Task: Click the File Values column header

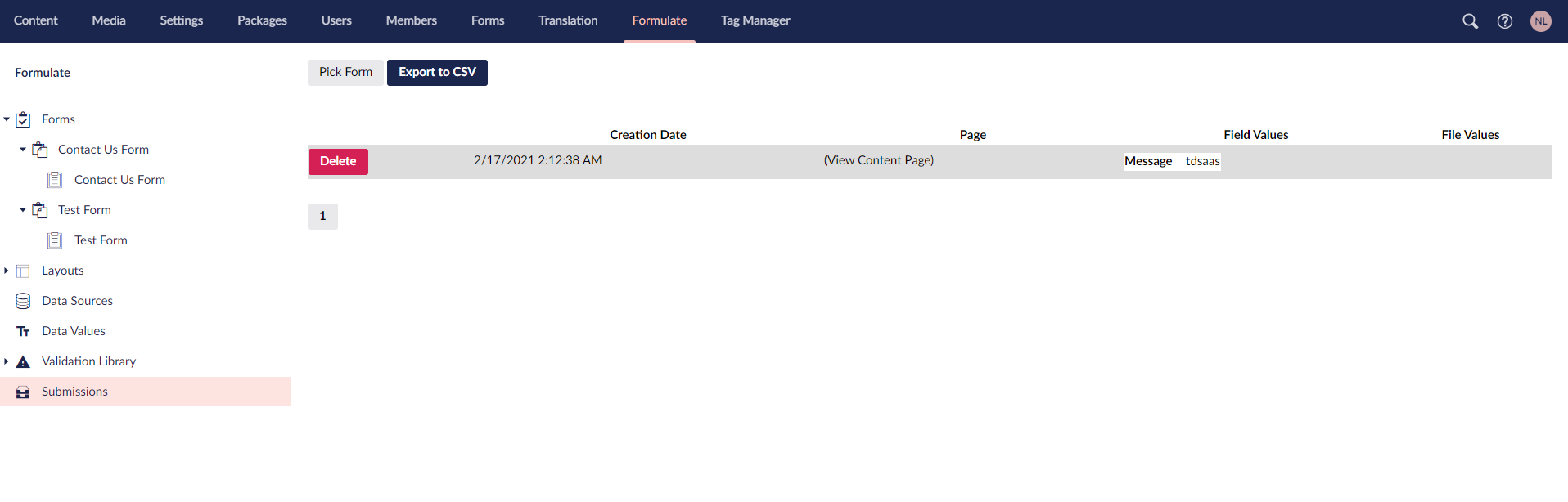Action: pos(1471,135)
